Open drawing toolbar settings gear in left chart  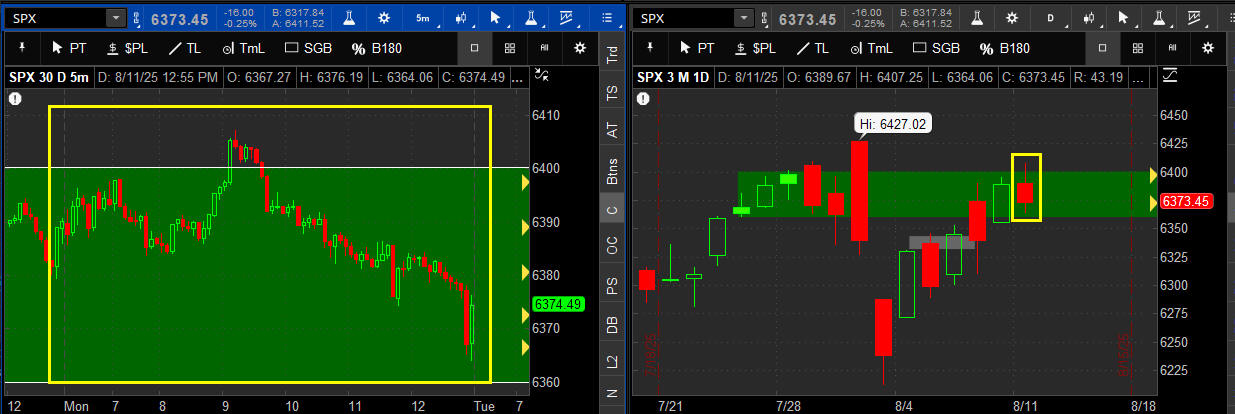pyautogui.click(x=580, y=48)
